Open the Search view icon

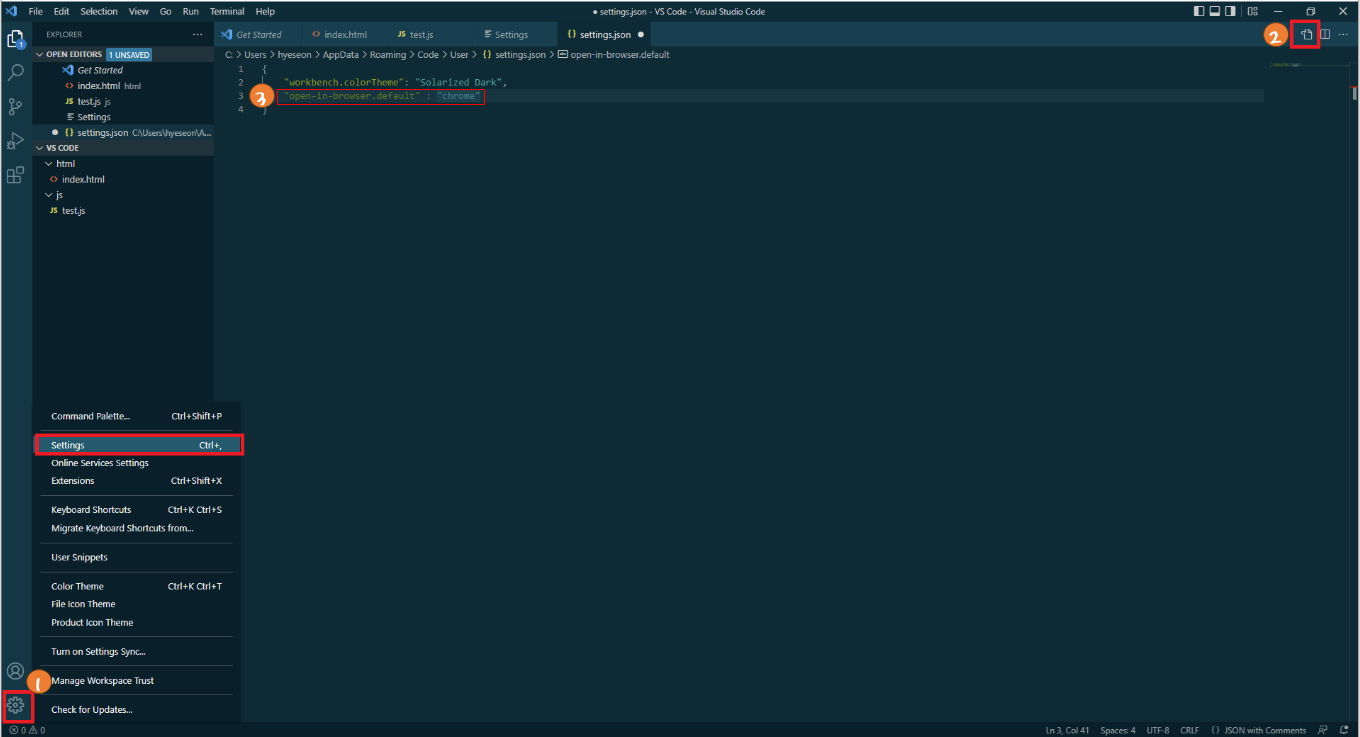[15, 73]
